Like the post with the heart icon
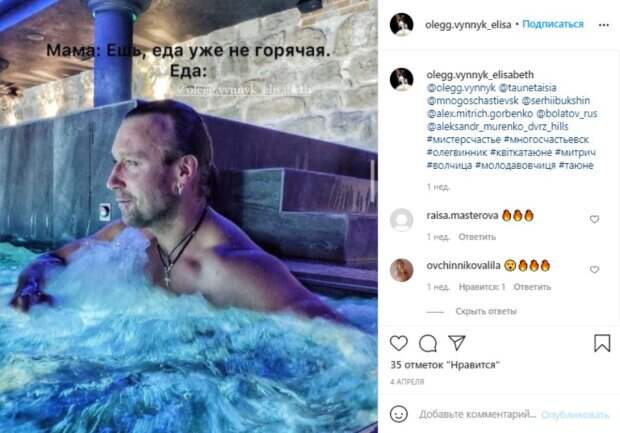620x433 pixels. 399,343
